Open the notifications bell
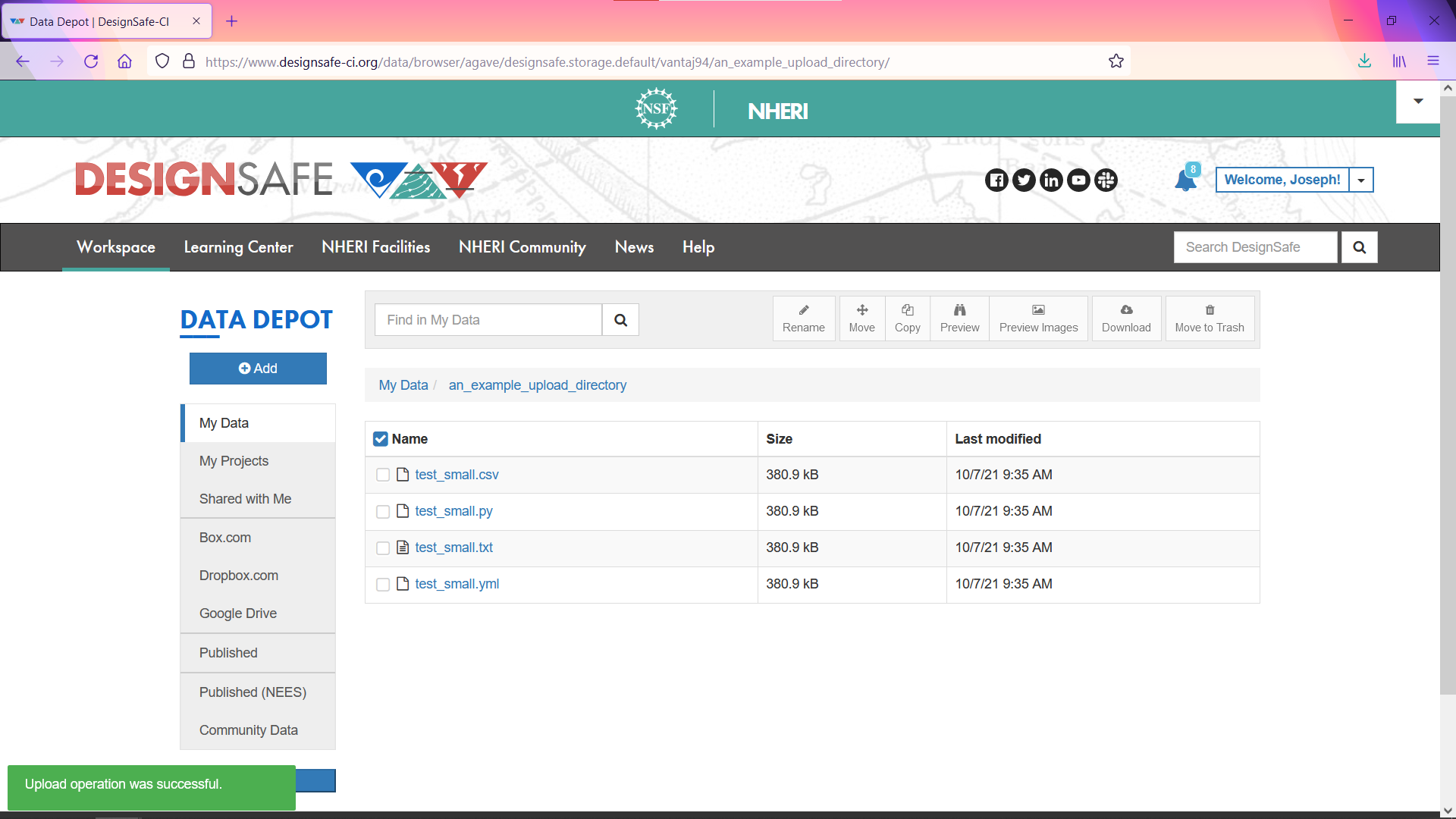 point(1185,180)
